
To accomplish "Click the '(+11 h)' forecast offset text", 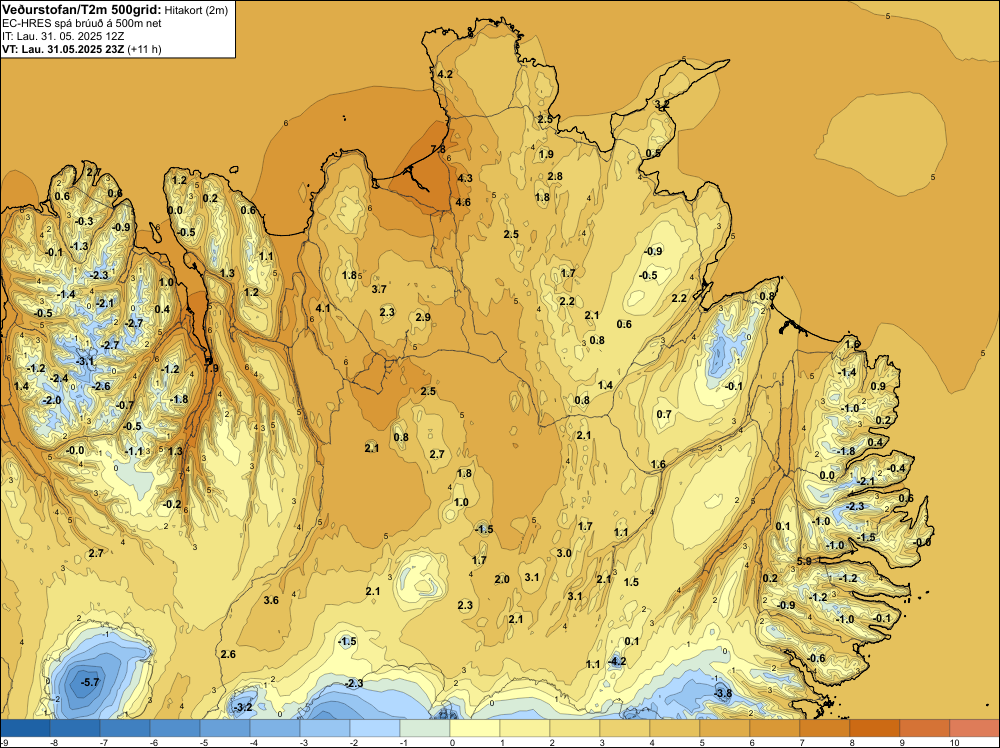I will (145, 49).
